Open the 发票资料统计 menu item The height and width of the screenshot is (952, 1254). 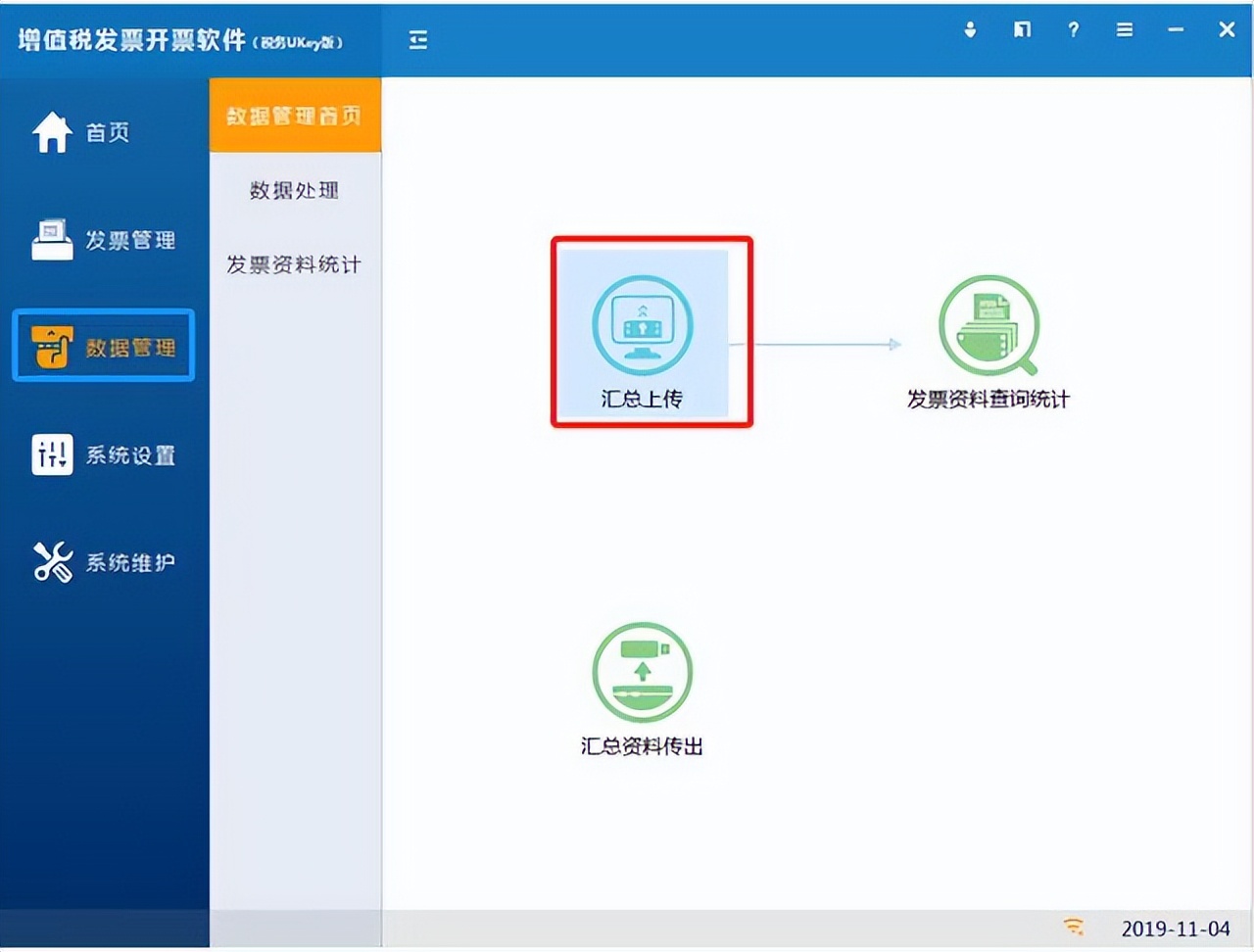coord(294,264)
